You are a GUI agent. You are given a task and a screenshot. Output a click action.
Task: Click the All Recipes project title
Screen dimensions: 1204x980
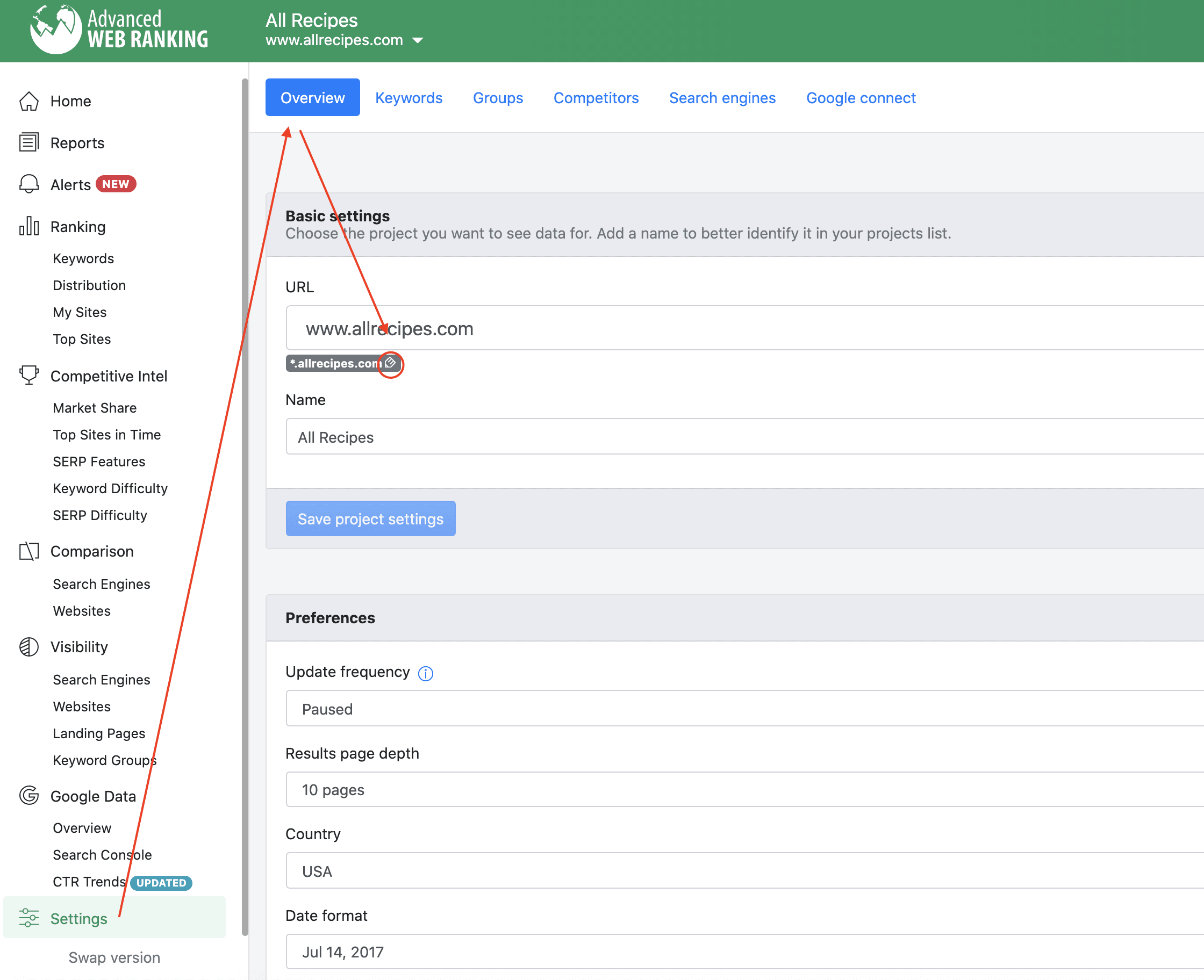(312, 20)
